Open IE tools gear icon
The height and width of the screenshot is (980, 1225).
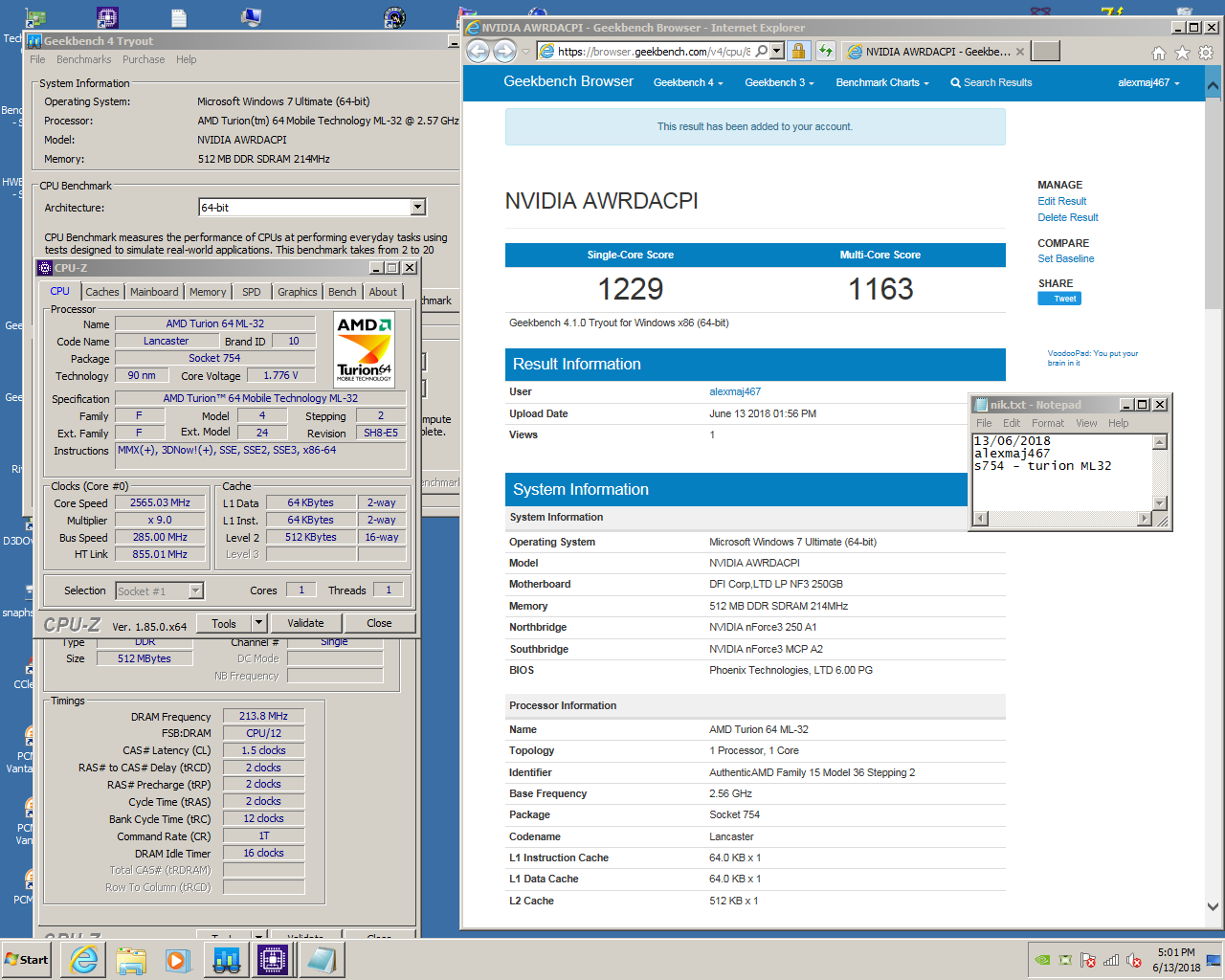(1206, 53)
